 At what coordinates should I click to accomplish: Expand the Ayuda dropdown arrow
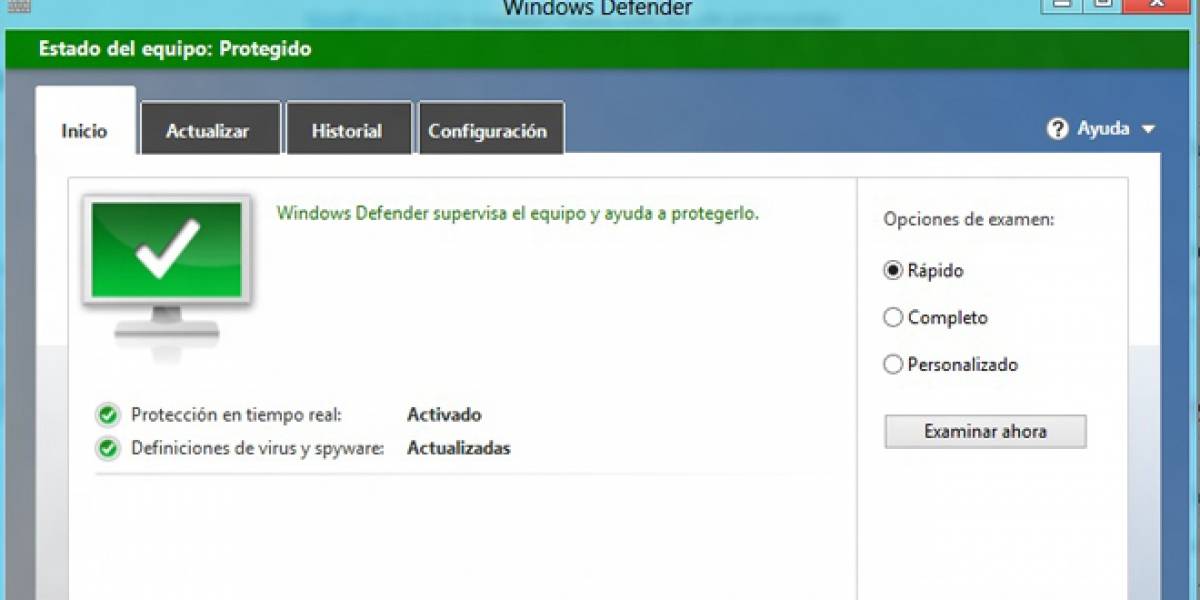click(1147, 129)
